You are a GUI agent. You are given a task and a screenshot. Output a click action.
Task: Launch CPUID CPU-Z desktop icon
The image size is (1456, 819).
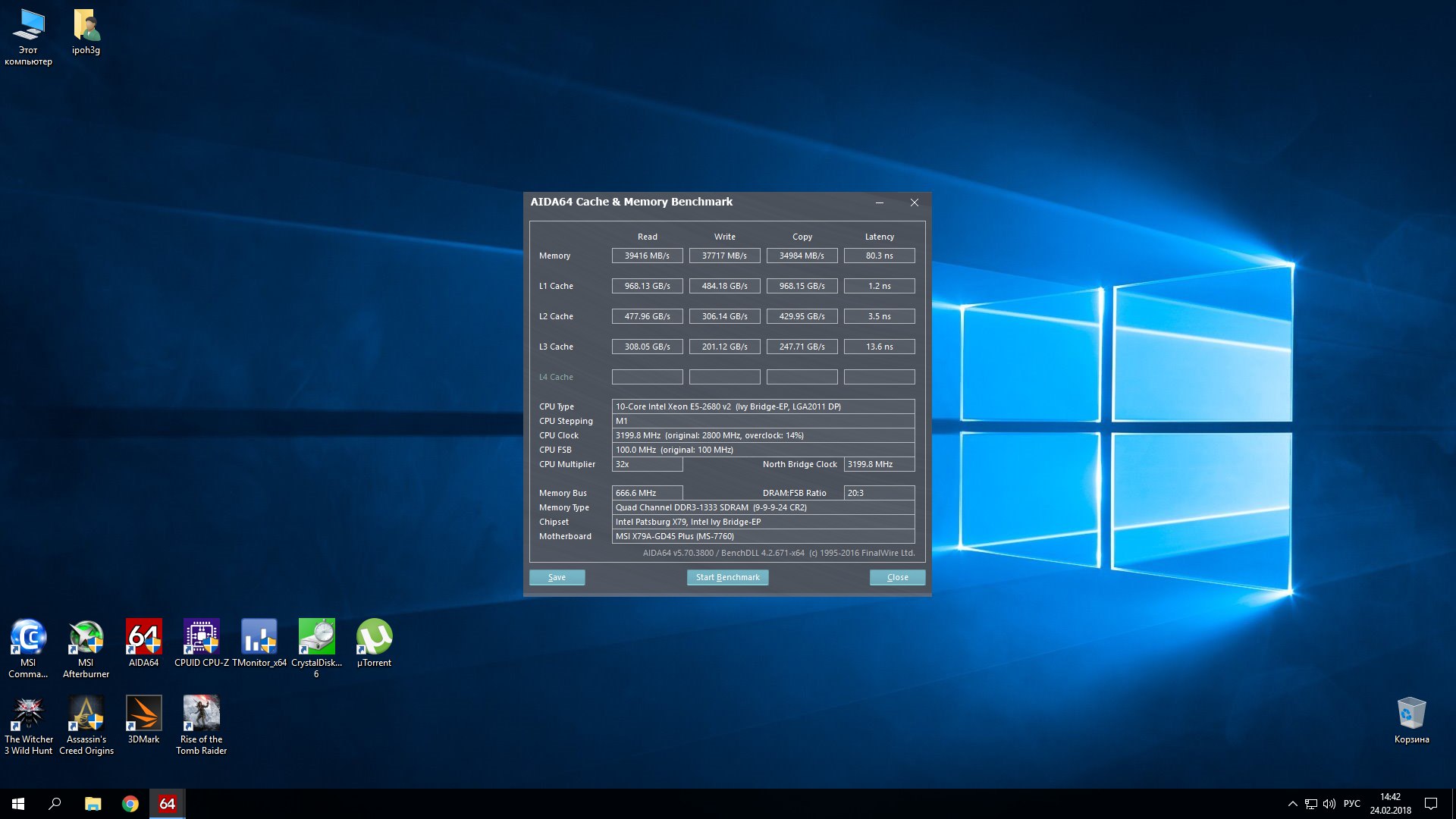(x=201, y=638)
